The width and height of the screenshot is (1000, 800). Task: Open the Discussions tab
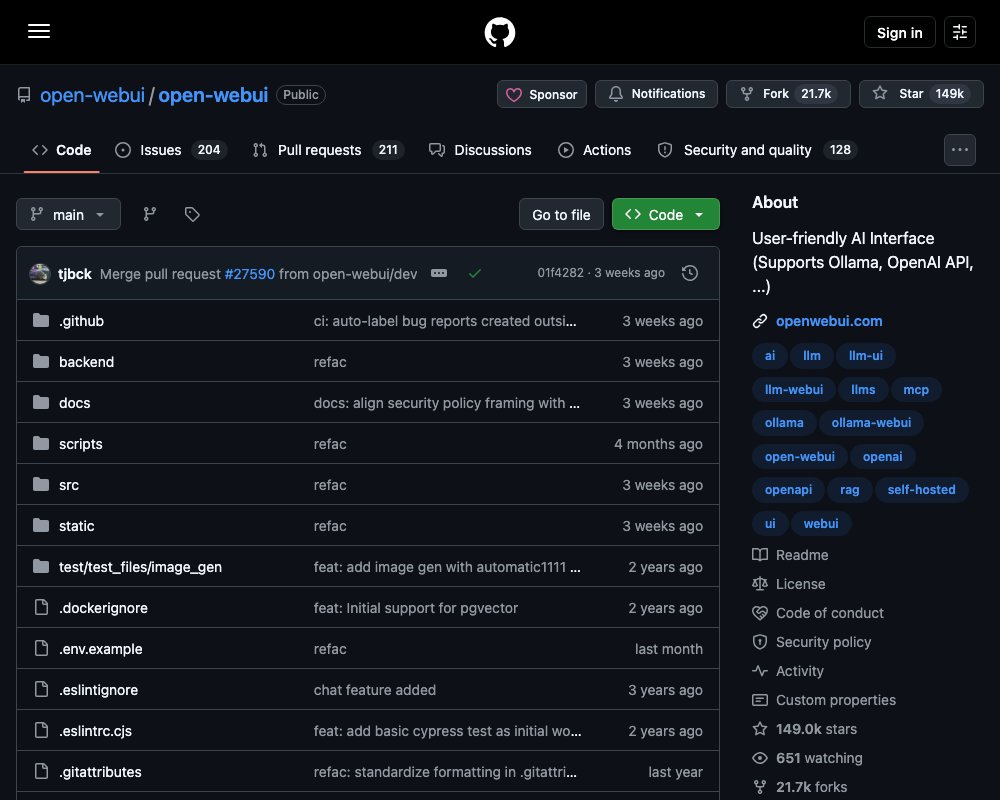click(x=480, y=150)
